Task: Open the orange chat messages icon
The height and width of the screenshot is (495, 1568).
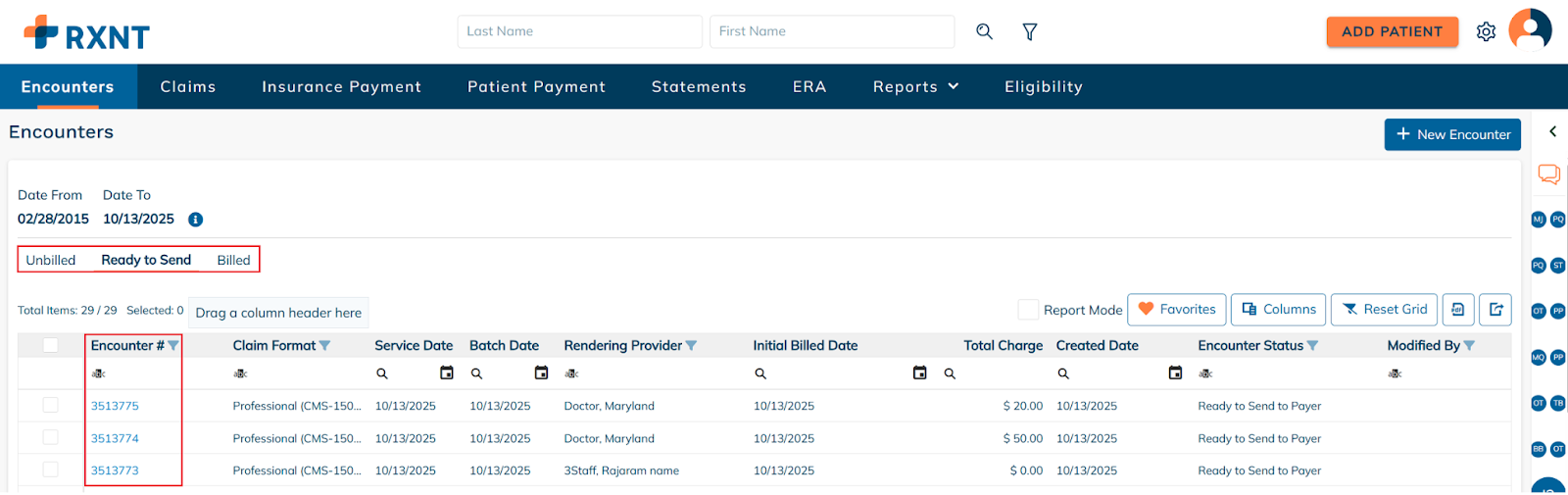Action: point(1548,174)
